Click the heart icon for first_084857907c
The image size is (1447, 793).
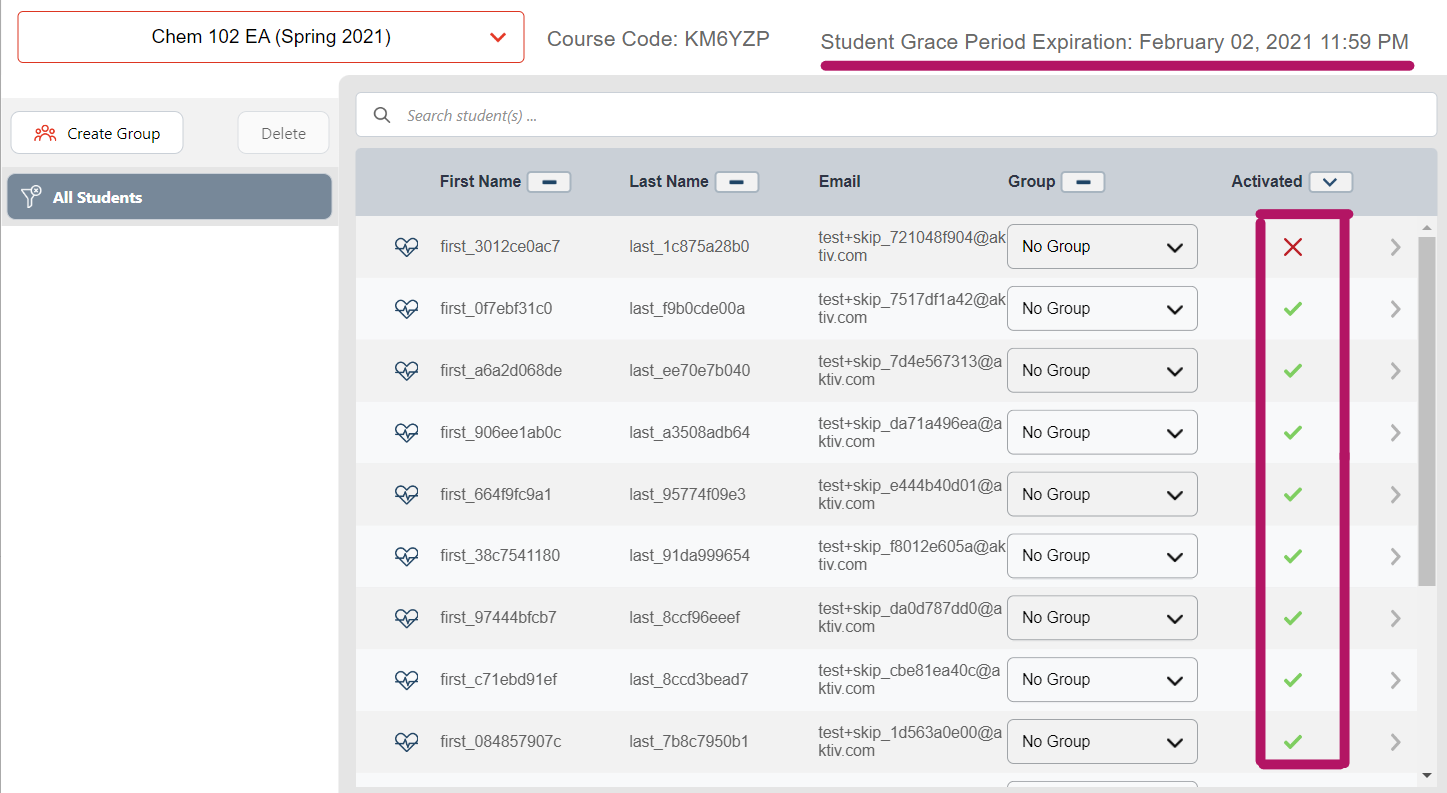(406, 741)
